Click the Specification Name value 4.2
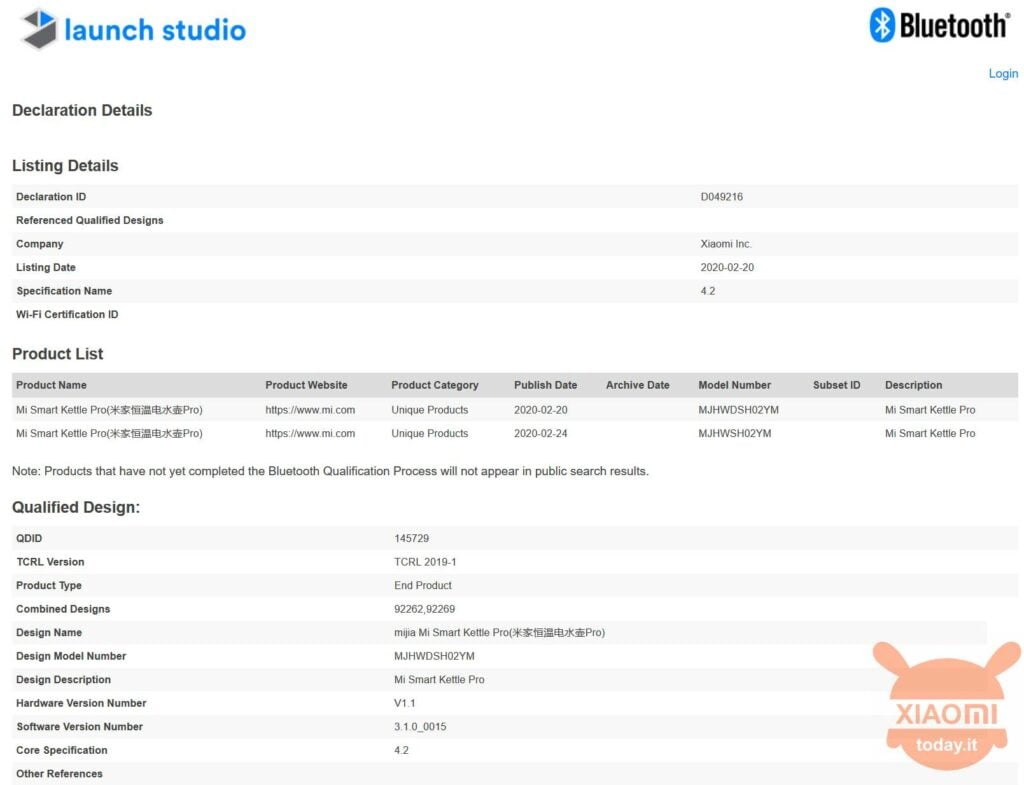This screenshot has height=785, width=1024. tap(708, 291)
